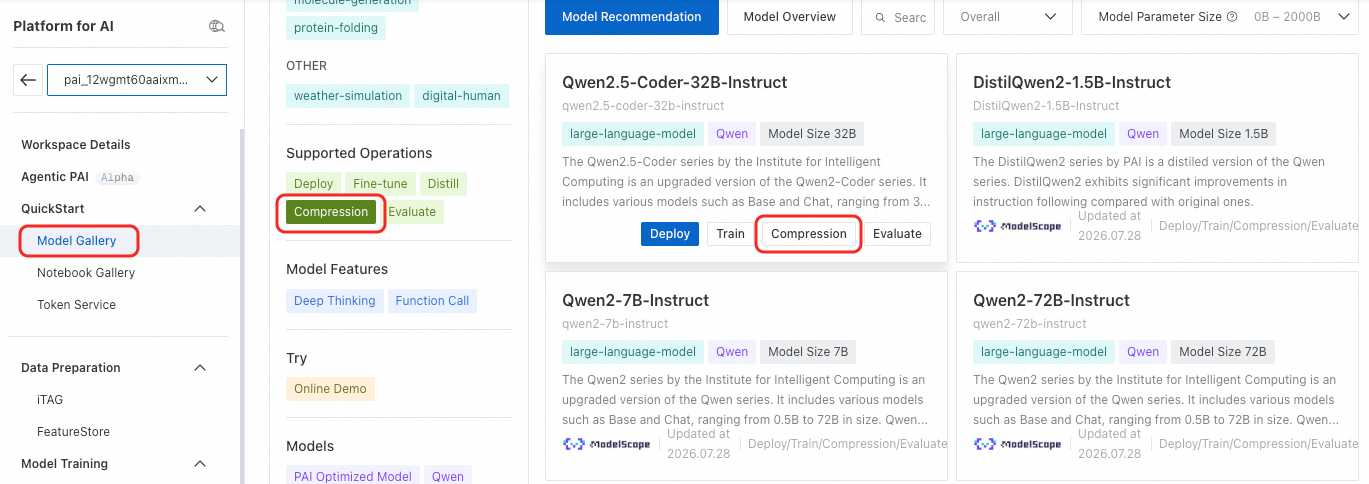This screenshot has height=484, width=1369.
Task: Open the pai_12wgmt60aaixm workspace dropdown
Action: pyautogui.click(x=137, y=80)
